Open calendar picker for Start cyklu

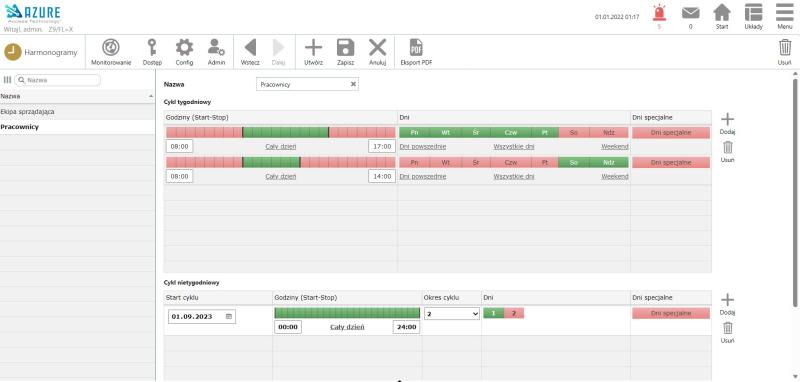(x=229, y=316)
